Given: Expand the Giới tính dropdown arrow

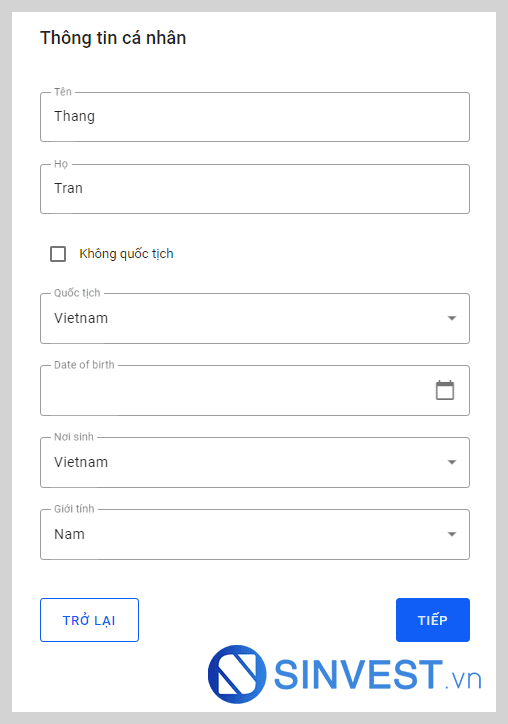Looking at the screenshot, I should click(x=452, y=534).
